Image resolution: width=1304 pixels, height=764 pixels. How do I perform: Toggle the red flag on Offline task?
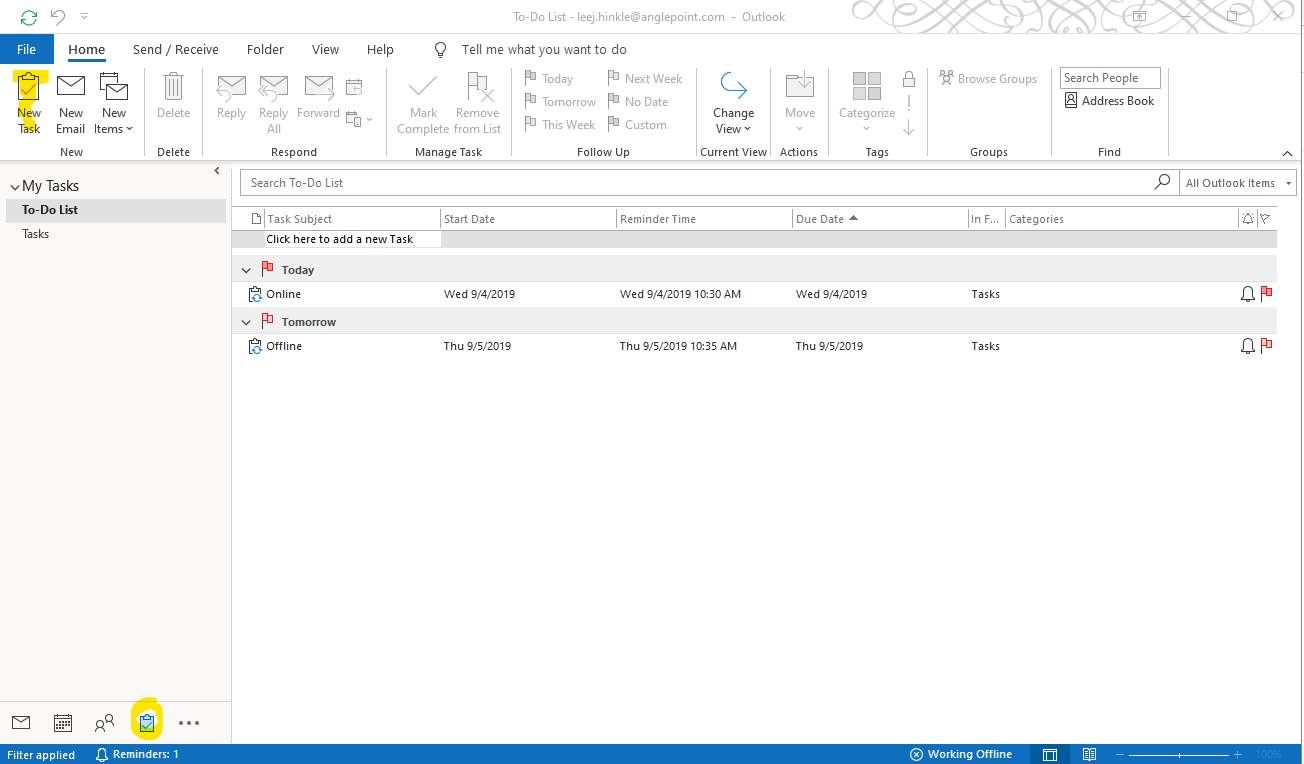(x=1266, y=346)
